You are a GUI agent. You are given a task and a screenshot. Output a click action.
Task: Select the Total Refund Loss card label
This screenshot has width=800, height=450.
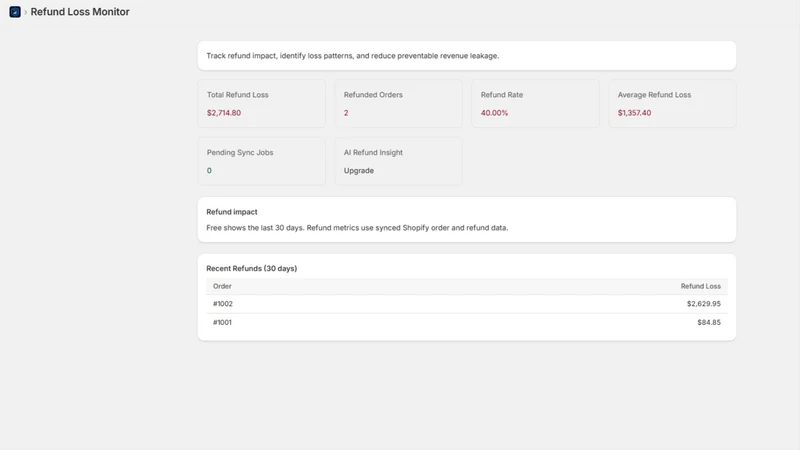pyautogui.click(x=237, y=95)
